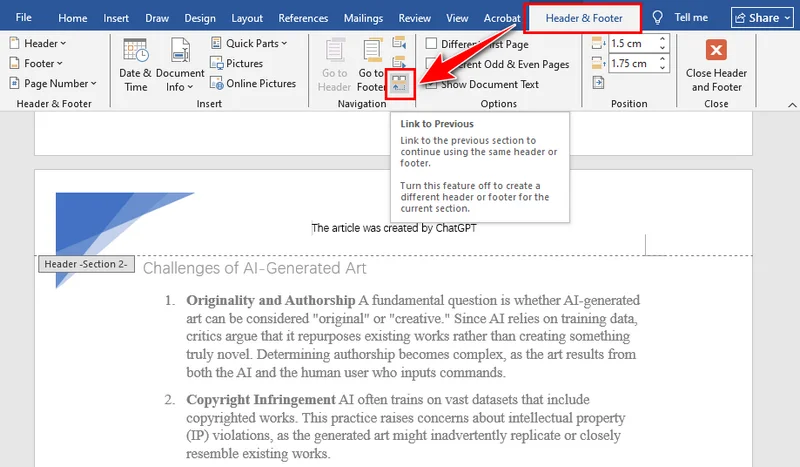Switch to the Insert tab
This screenshot has width=800, height=467.
[x=116, y=18]
